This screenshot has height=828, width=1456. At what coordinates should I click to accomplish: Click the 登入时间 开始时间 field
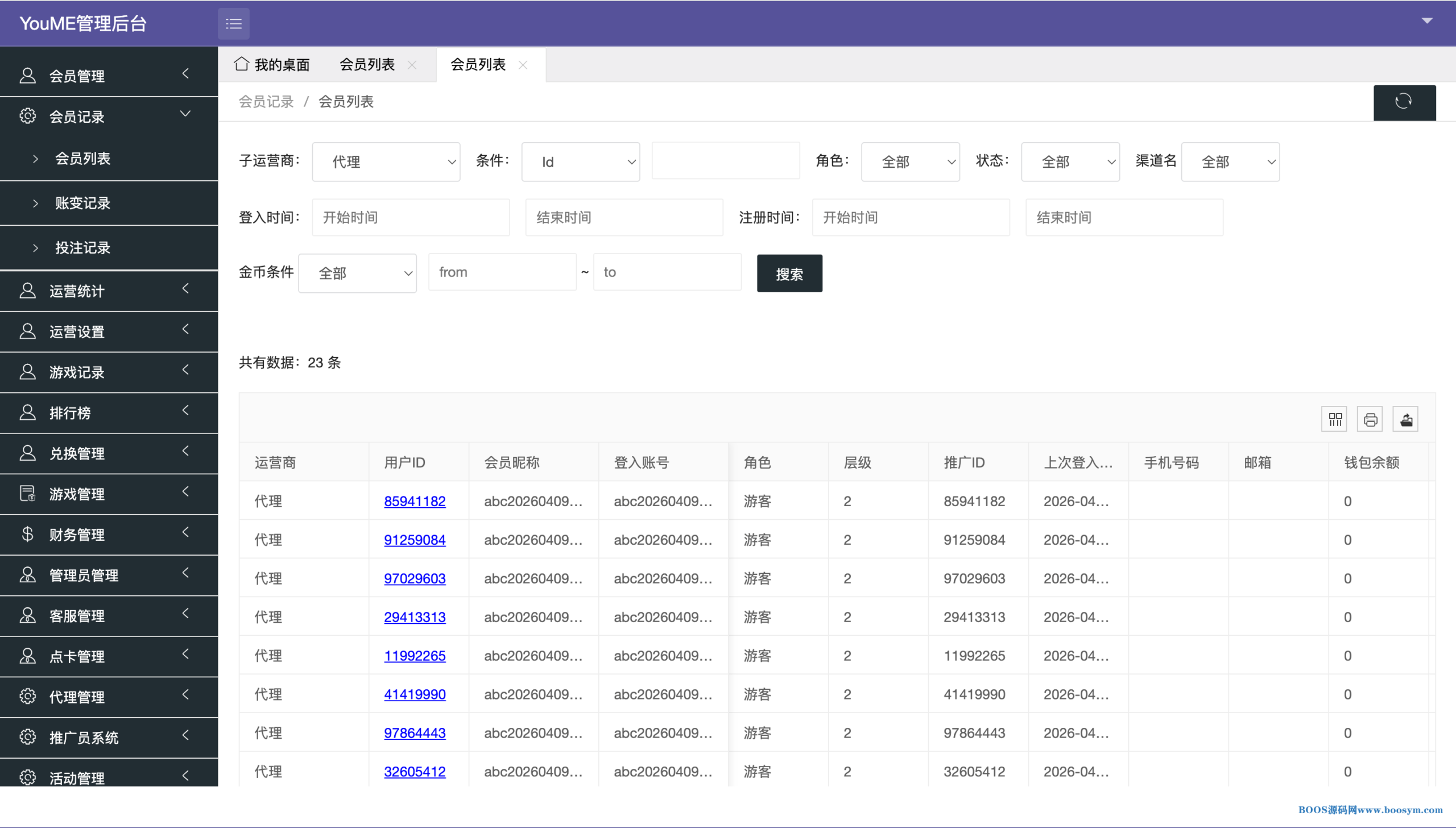click(410, 217)
